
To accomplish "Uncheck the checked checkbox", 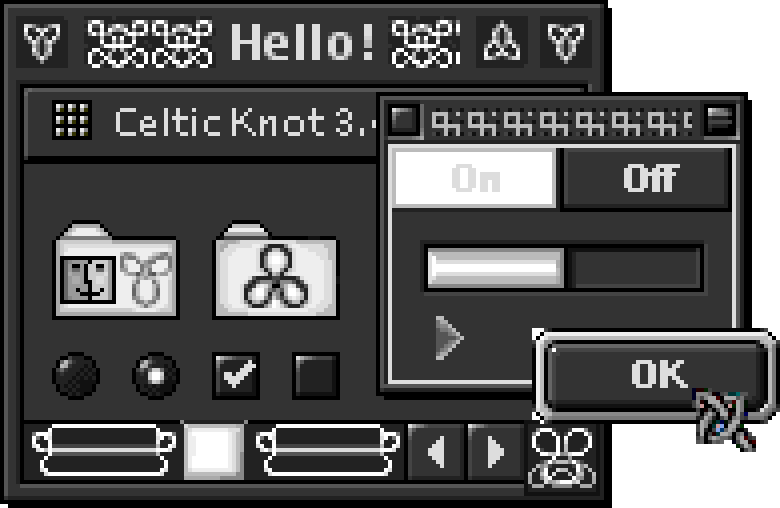I will pos(236,376).
